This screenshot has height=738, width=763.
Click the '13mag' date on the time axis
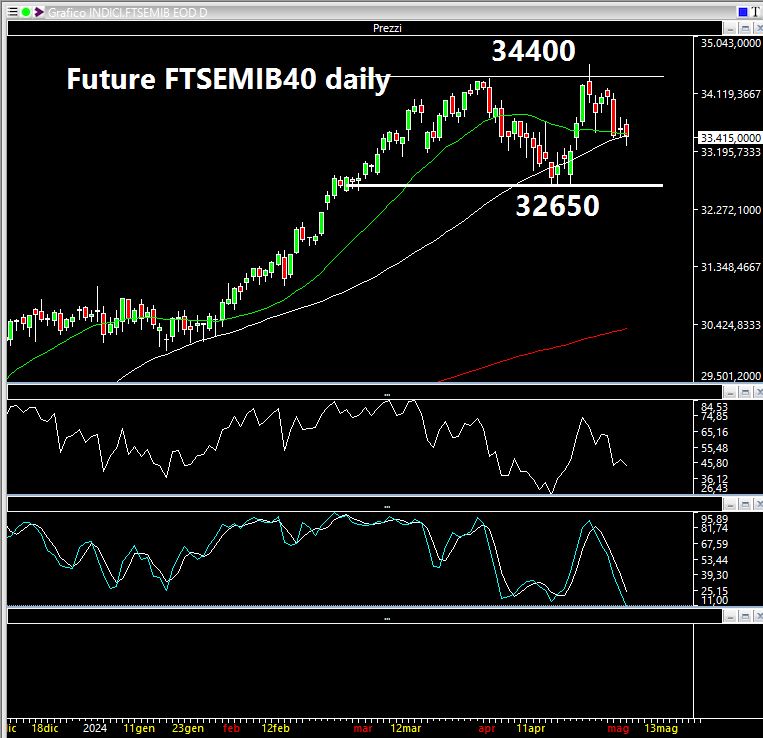(x=661, y=728)
